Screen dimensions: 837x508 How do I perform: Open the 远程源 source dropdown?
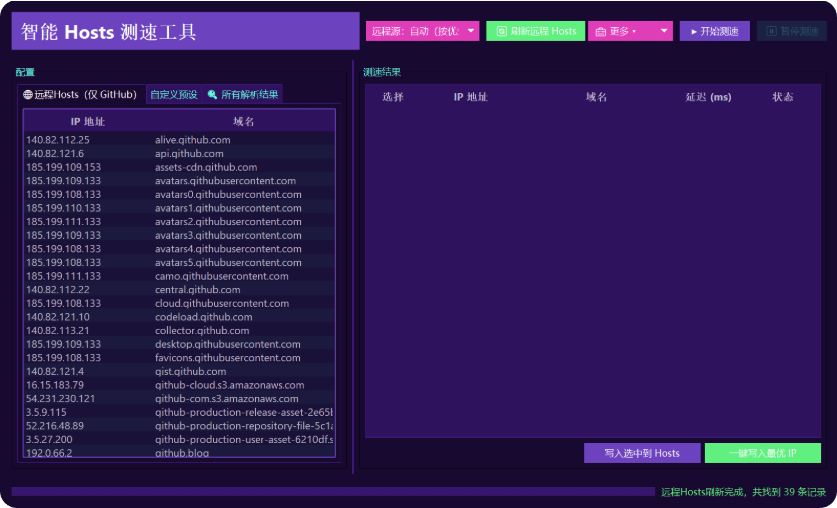click(x=422, y=31)
